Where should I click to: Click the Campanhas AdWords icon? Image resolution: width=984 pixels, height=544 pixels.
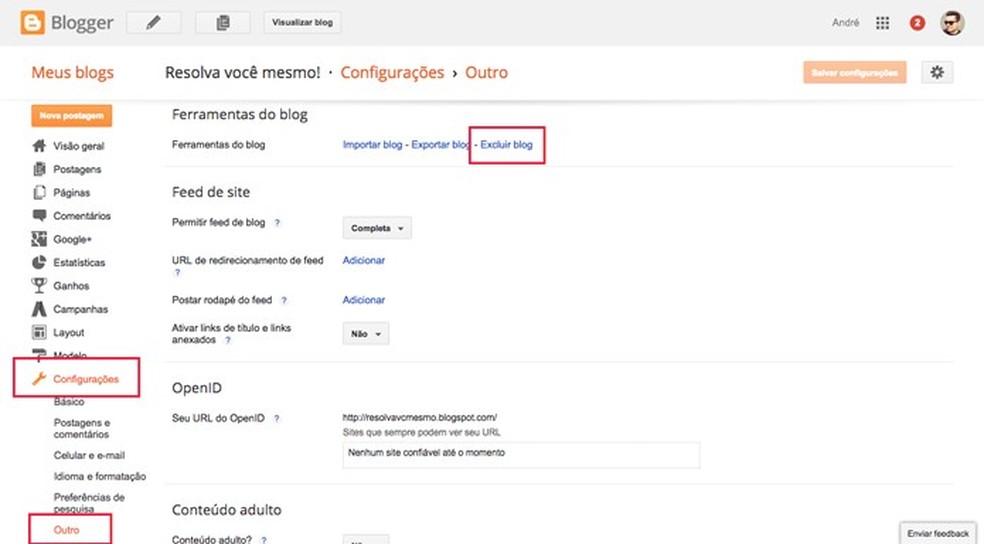click(x=39, y=309)
